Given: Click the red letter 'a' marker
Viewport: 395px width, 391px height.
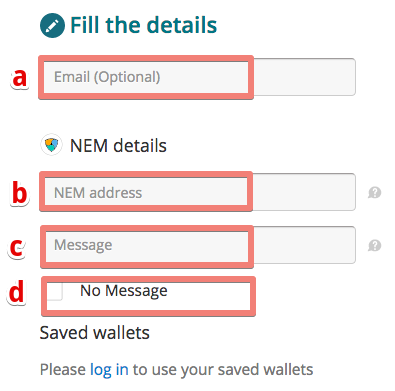Looking at the screenshot, I should coord(20,78).
